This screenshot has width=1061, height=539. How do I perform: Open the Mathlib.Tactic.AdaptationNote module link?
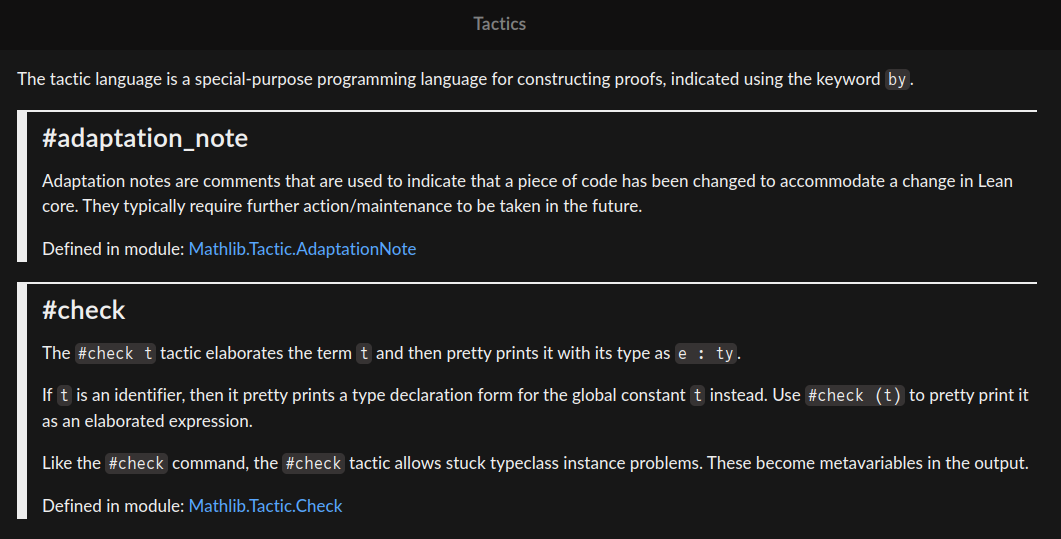(302, 249)
